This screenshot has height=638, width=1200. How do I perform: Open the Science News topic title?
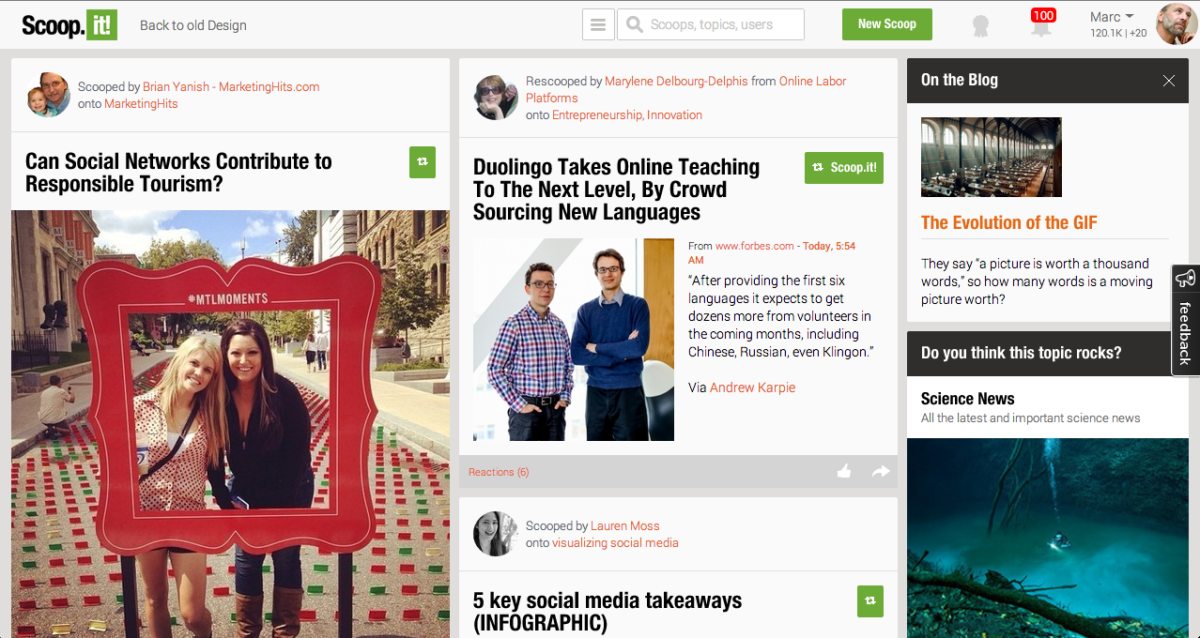(968, 399)
